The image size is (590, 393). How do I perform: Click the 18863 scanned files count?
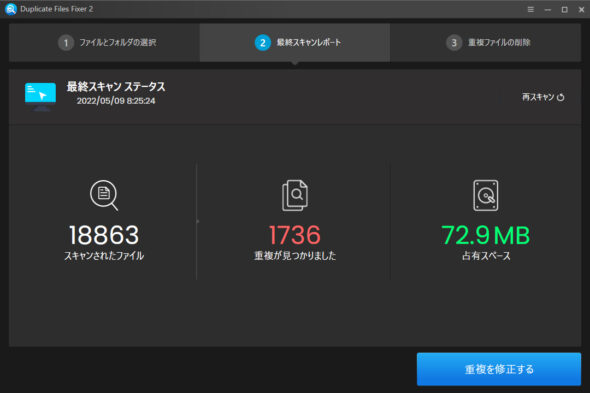point(104,235)
